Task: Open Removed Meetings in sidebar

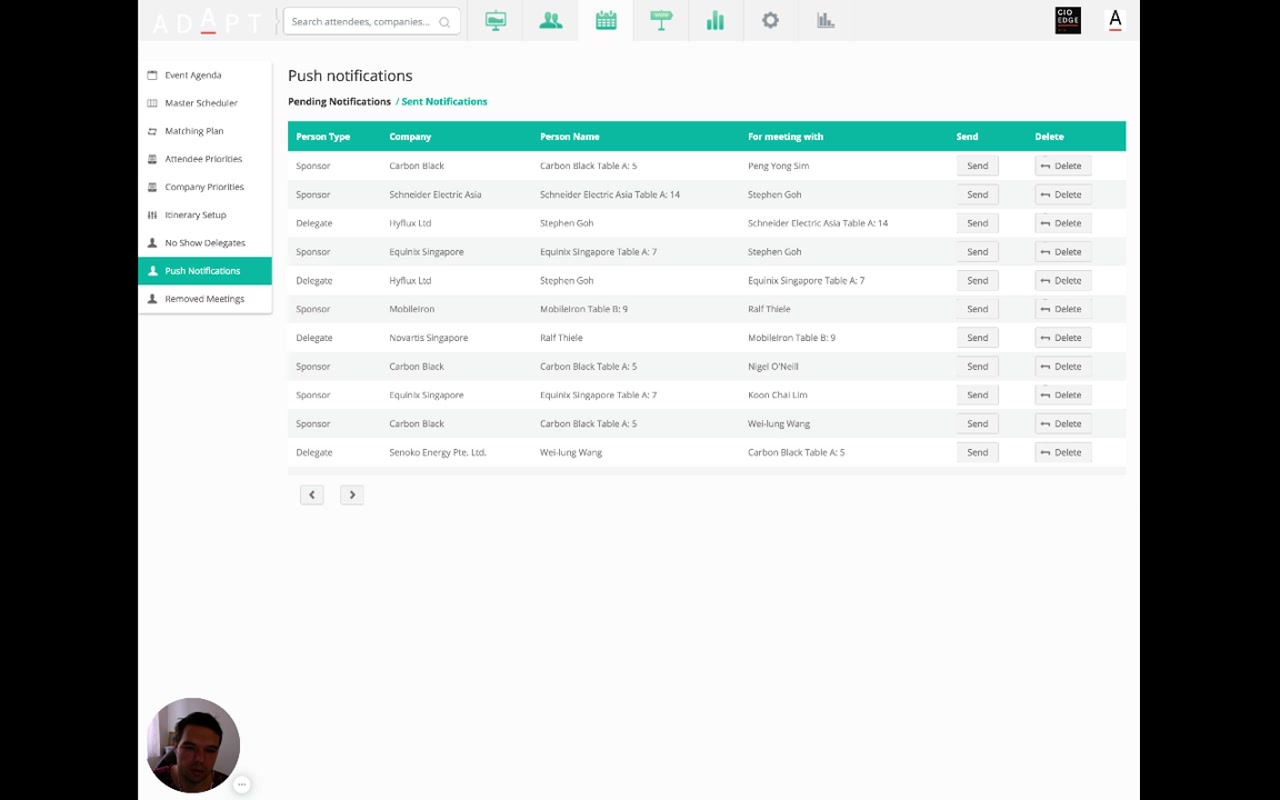Action: [205, 299]
